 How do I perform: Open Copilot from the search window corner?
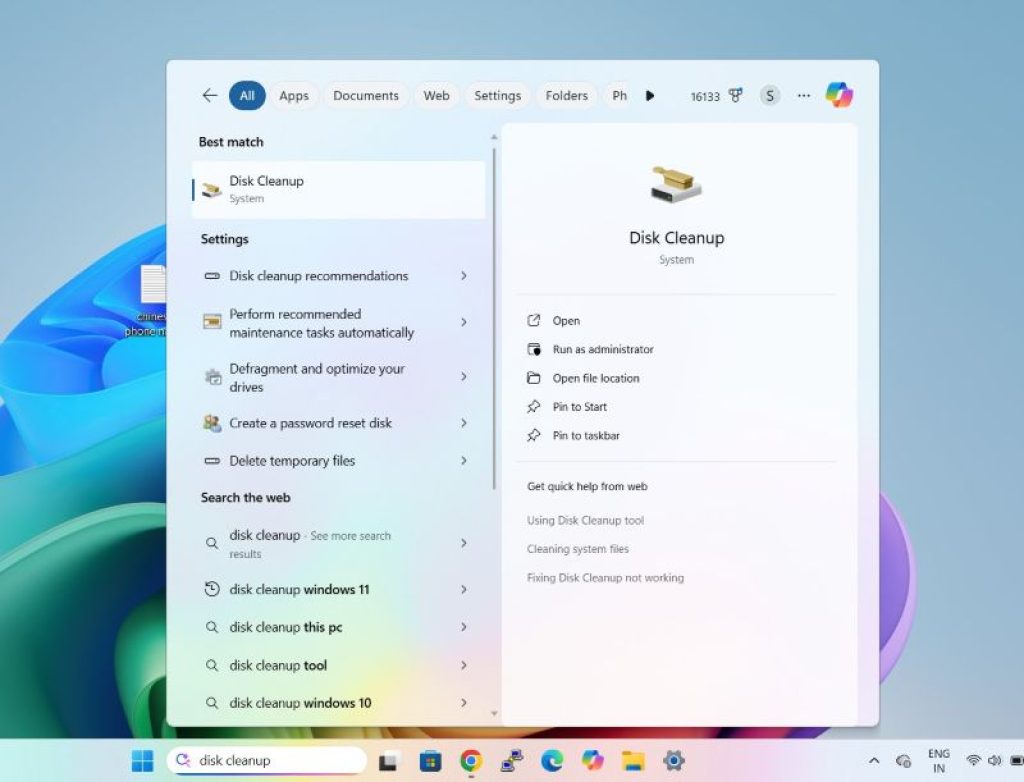[x=838, y=95]
